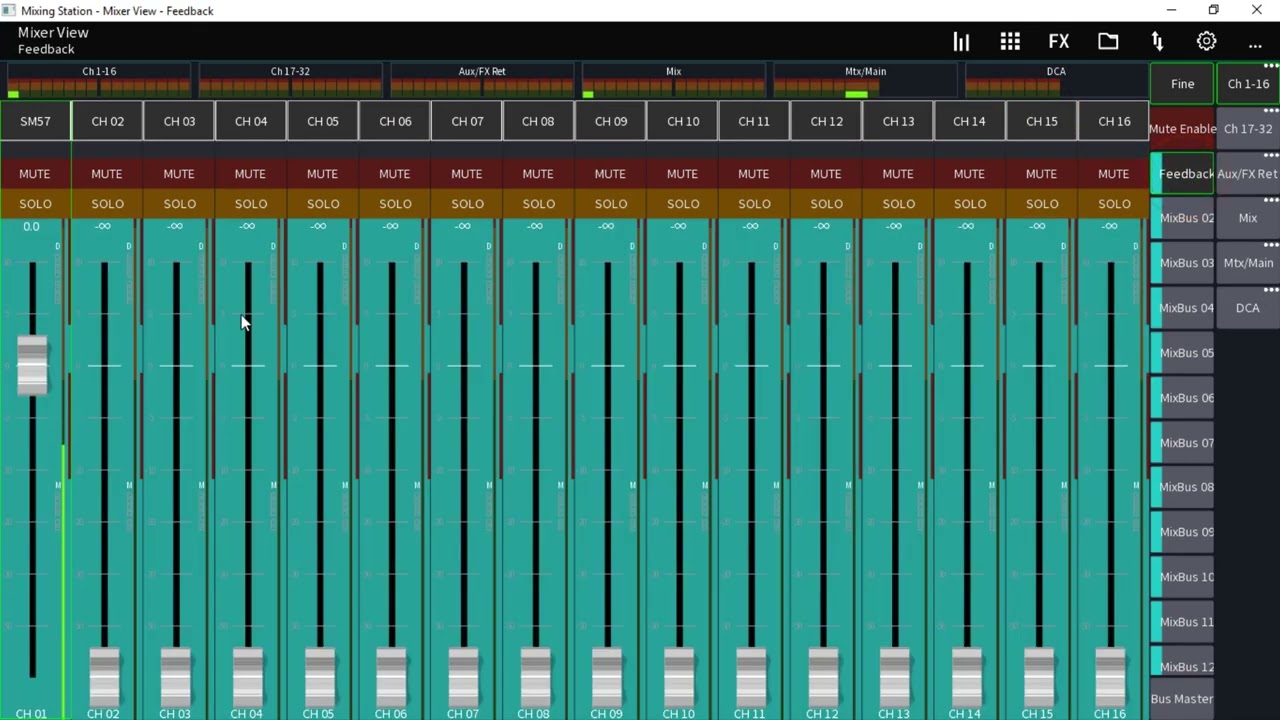Image resolution: width=1280 pixels, height=720 pixels.
Task: Switch to Mtx/Main layer
Action: coord(1248,263)
